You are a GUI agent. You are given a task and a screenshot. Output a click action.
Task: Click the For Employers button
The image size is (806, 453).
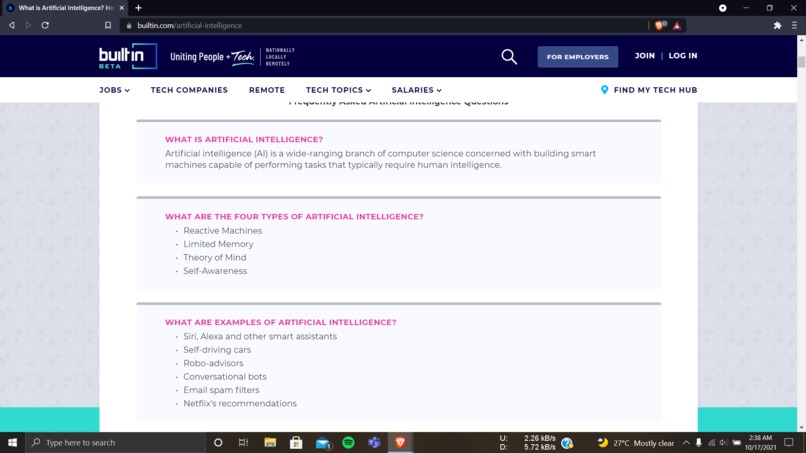(578, 57)
